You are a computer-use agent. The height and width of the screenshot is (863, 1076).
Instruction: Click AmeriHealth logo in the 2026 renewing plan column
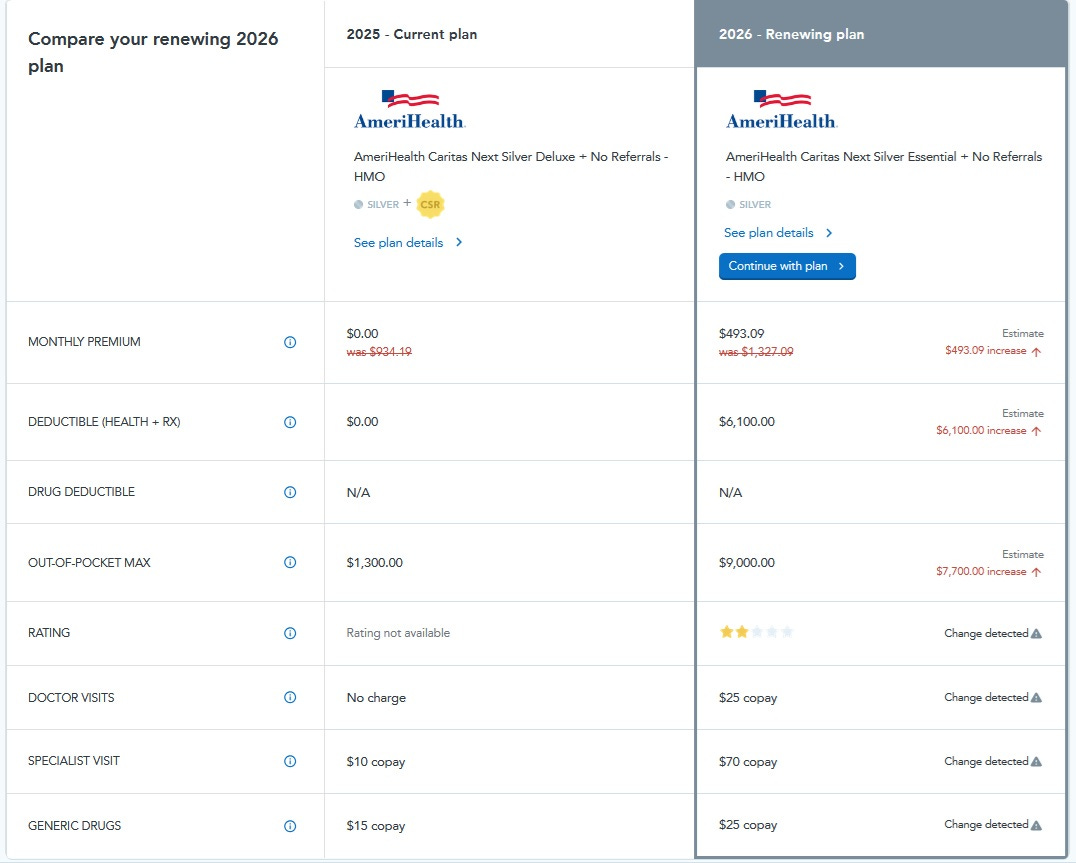[782, 110]
